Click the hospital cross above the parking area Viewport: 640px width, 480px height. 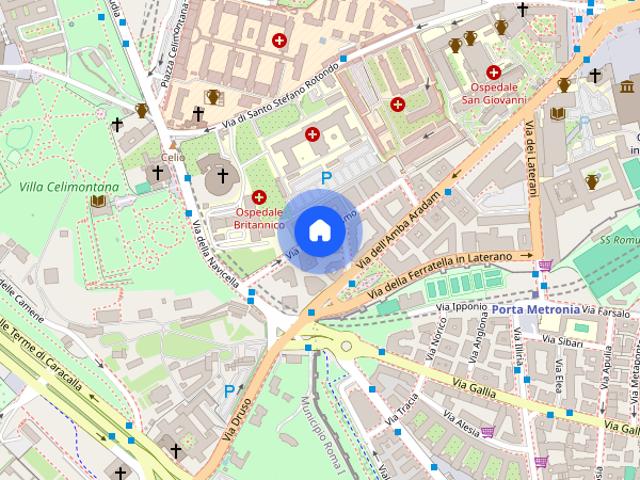click(312, 134)
